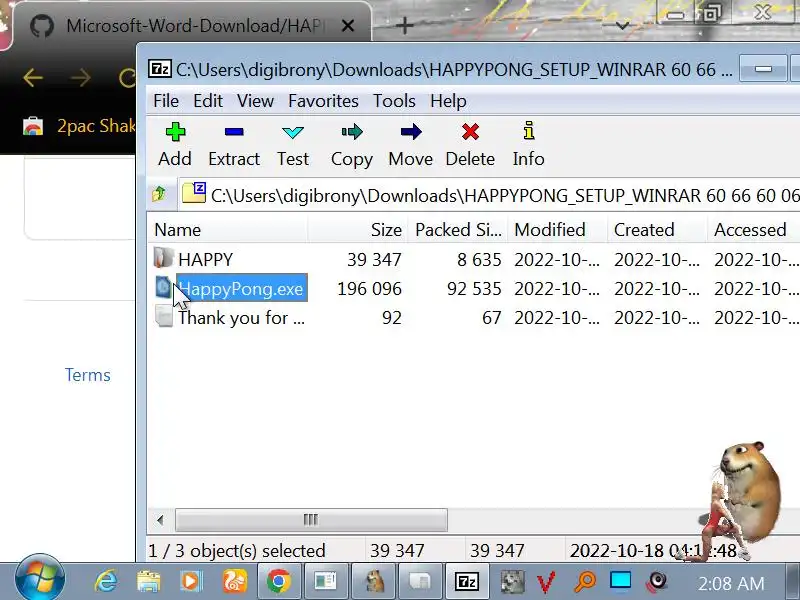Go up one folder level

pyautogui.click(x=159, y=194)
